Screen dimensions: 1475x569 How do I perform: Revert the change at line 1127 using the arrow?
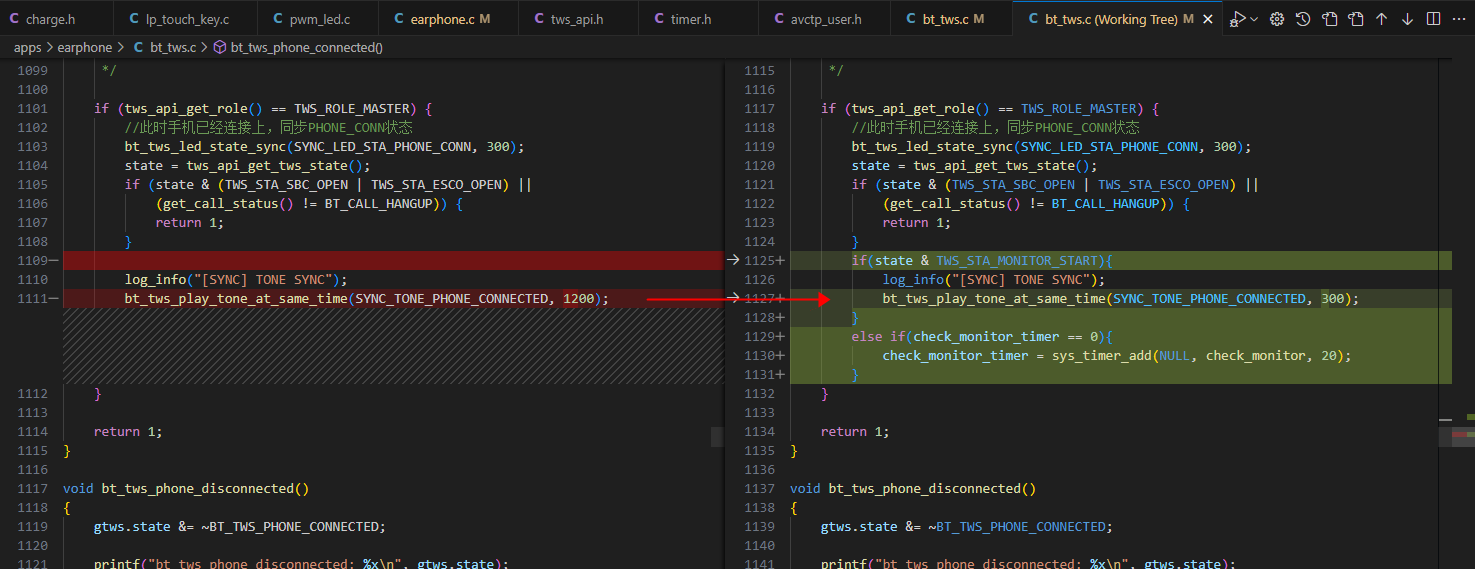pos(732,298)
